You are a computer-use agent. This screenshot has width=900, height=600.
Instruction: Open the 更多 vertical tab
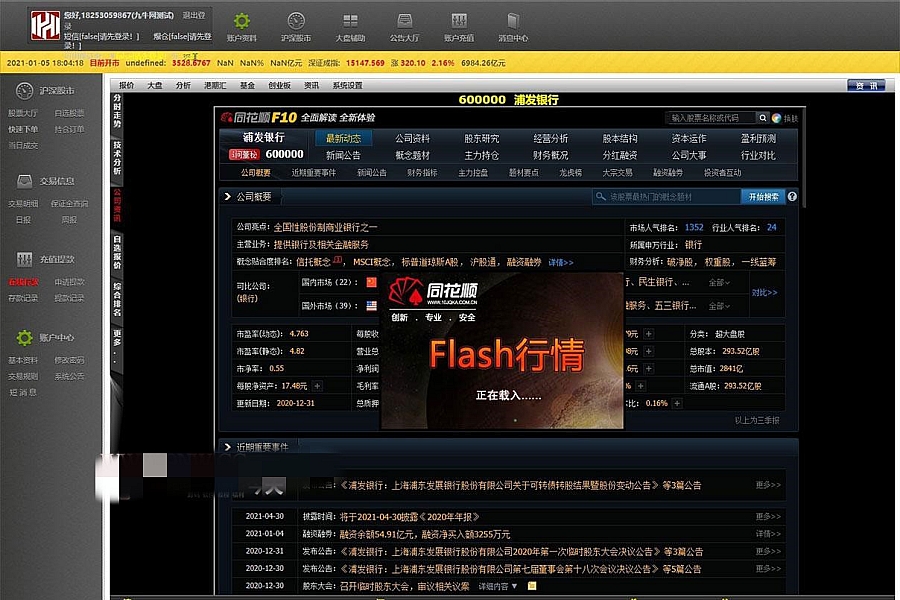coord(117,346)
